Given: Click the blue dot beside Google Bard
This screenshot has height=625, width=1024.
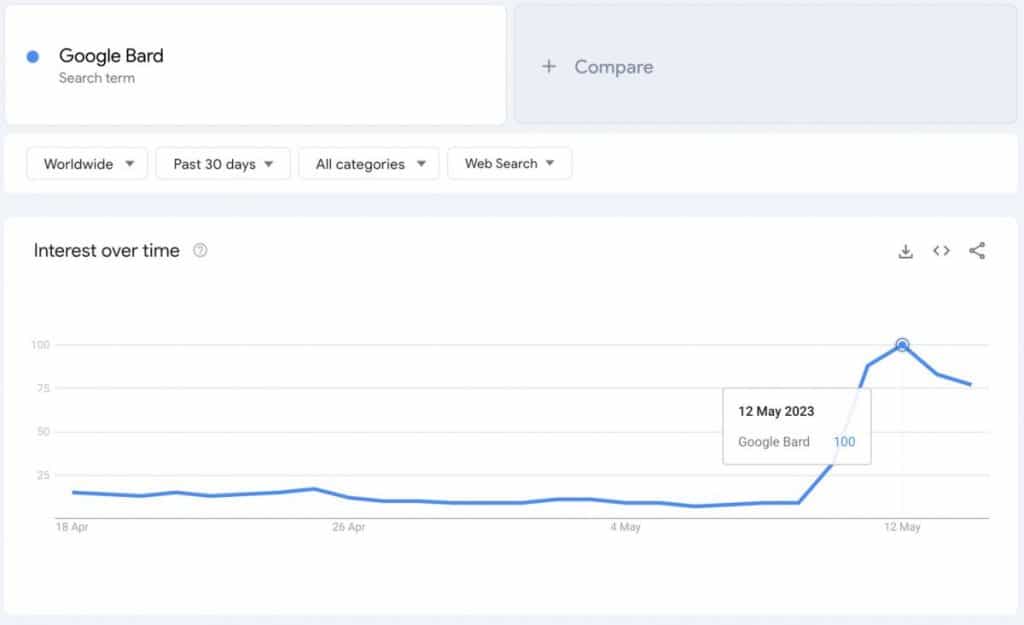Looking at the screenshot, I should coord(33,57).
